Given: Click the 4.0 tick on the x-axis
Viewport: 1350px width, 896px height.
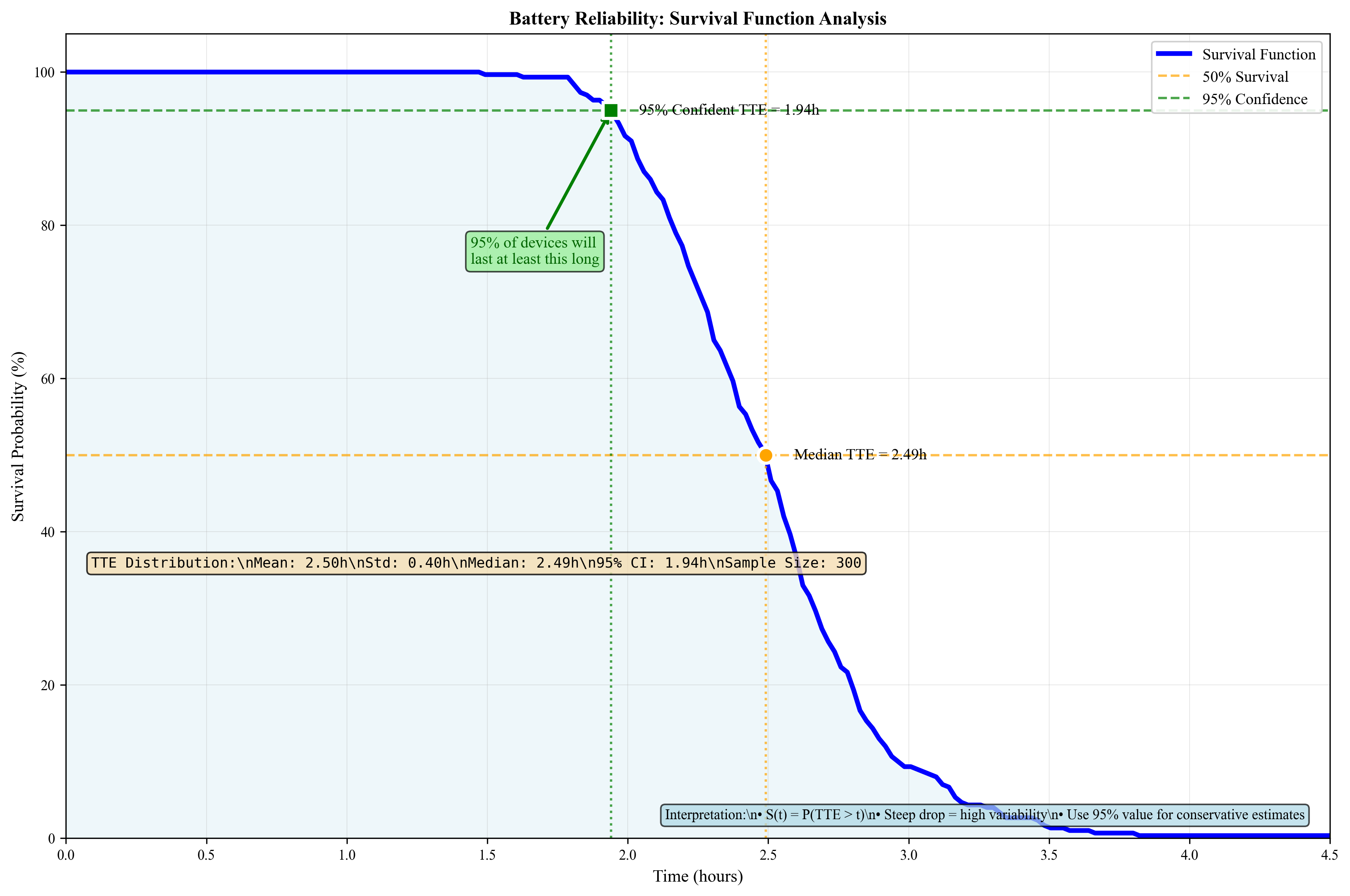Looking at the screenshot, I should coord(1189,855).
